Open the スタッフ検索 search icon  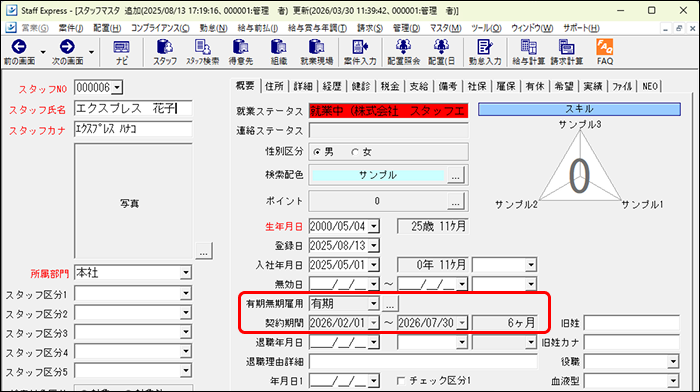(203, 47)
